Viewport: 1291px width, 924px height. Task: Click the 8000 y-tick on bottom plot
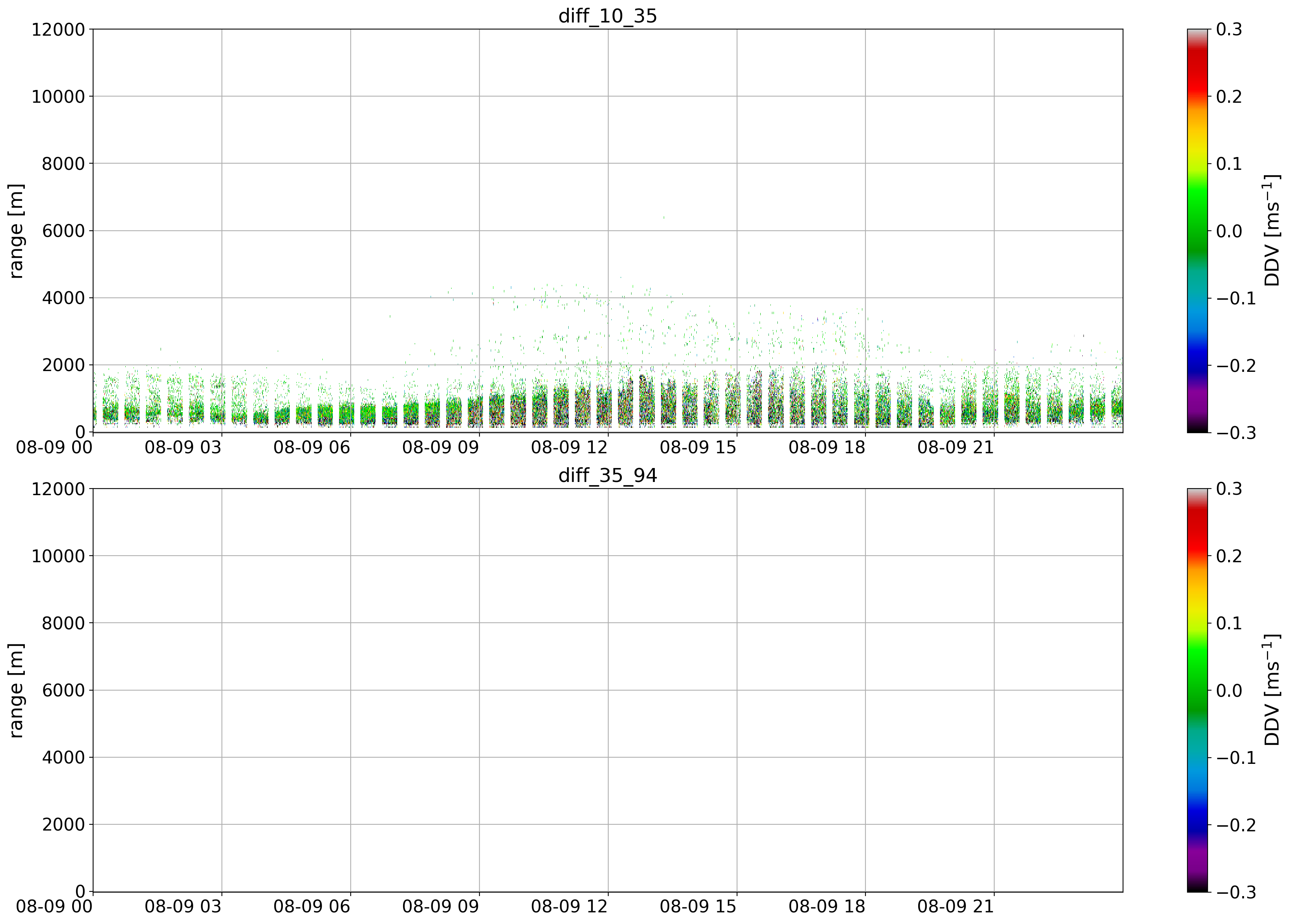(x=63, y=623)
